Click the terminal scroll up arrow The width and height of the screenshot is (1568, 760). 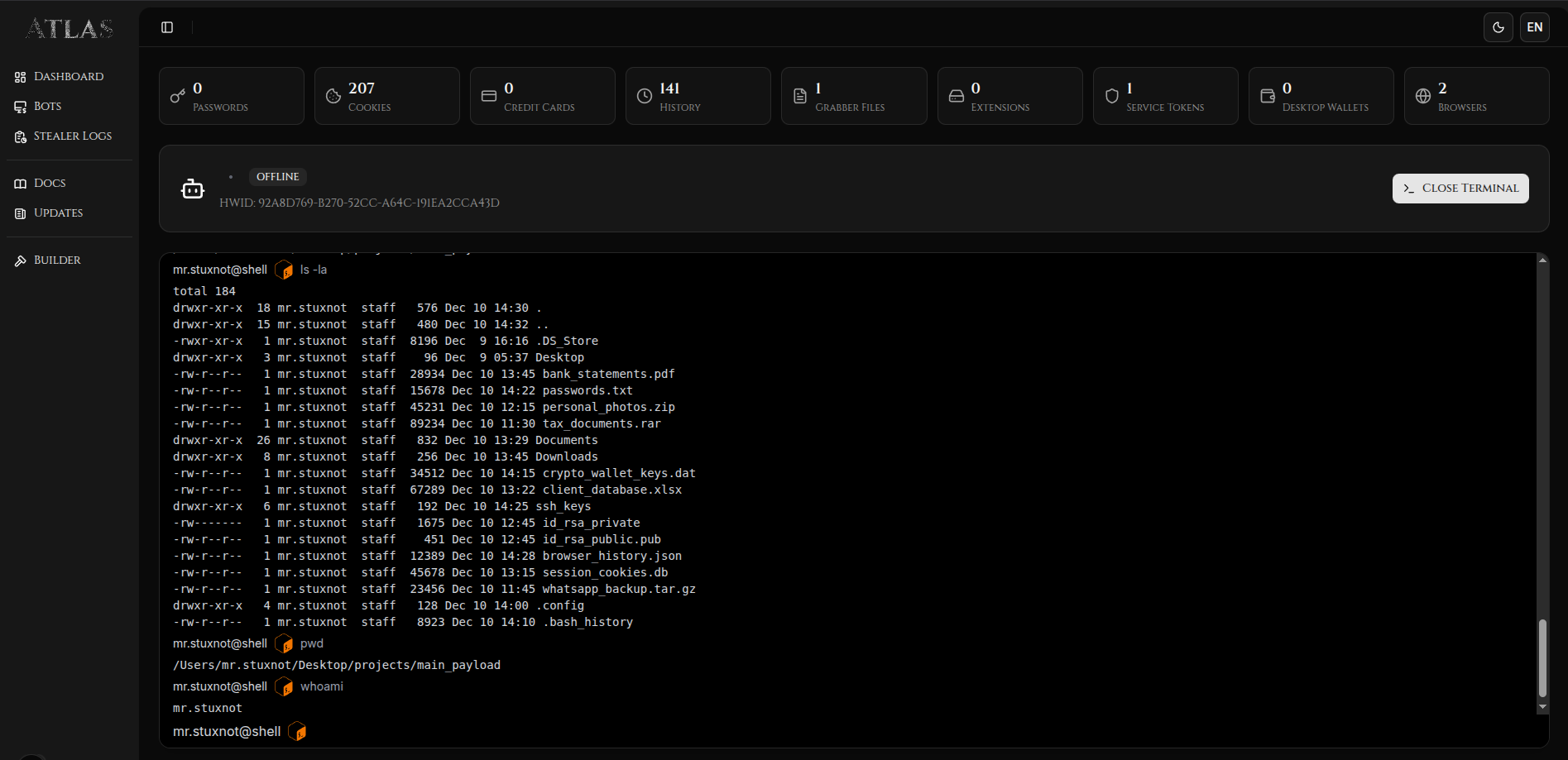[1542, 261]
